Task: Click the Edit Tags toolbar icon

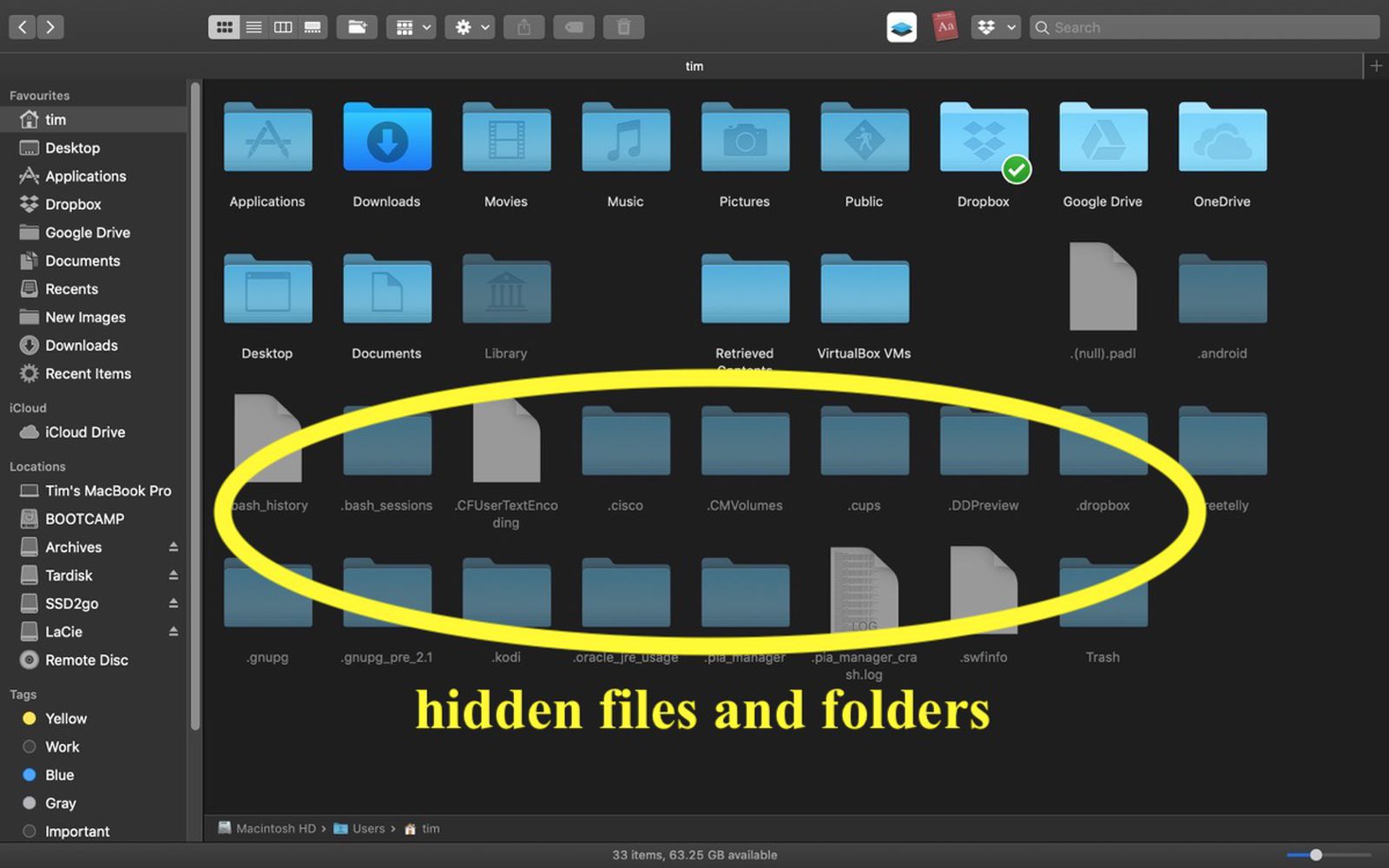Action: click(574, 27)
